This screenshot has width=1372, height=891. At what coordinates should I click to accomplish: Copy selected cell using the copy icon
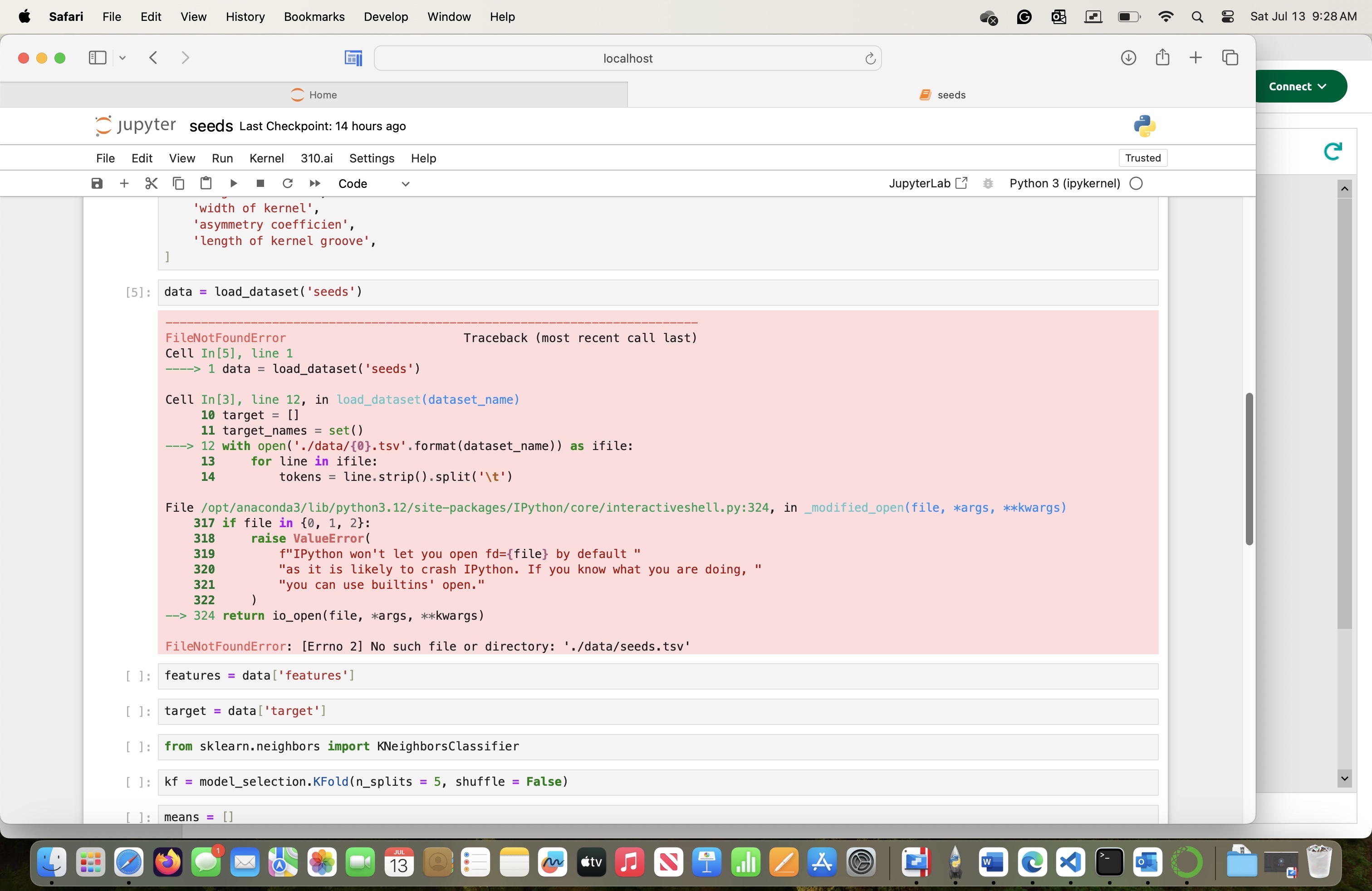click(x=179, y=183)
